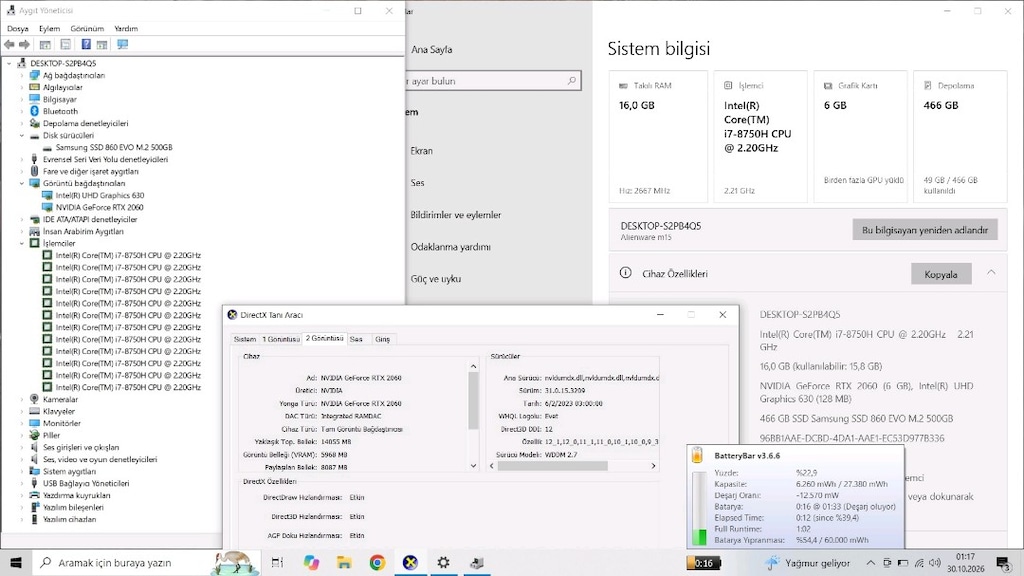Open Bildirimler ve eylemler settings
Viewport: 1024px width, 576px height.
click(455, 215)
